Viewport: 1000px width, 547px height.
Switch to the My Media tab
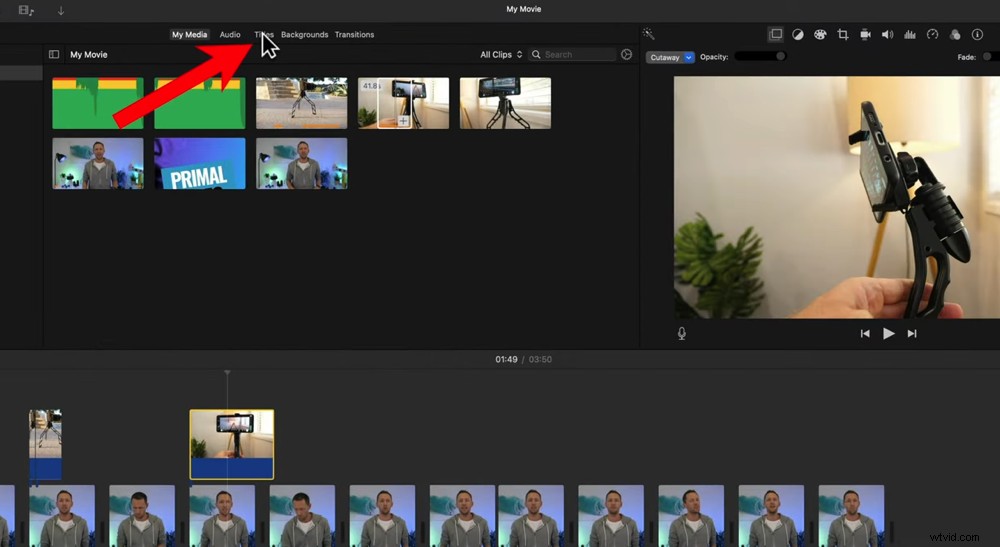(x=189, y=34)
